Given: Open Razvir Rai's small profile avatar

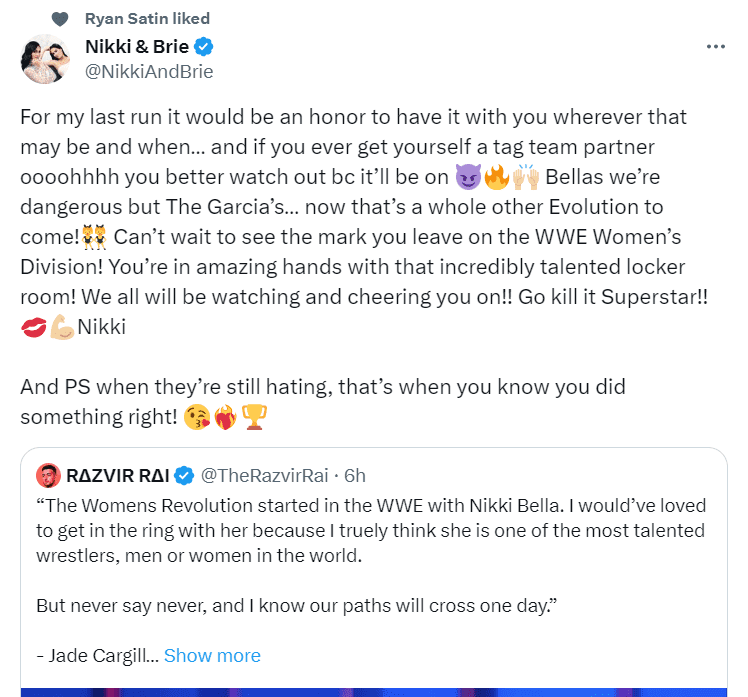Looking at the screenshot, I should pyautogui.click(x=47, y=474).
